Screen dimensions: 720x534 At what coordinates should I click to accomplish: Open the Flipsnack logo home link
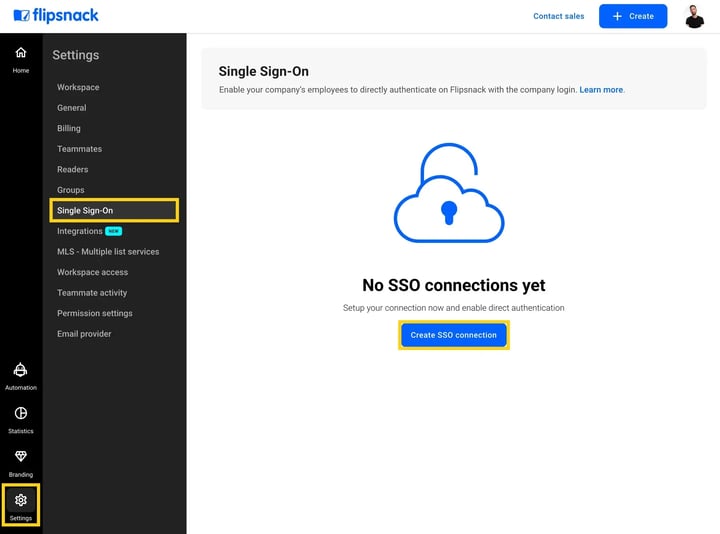tap(56, 16)
